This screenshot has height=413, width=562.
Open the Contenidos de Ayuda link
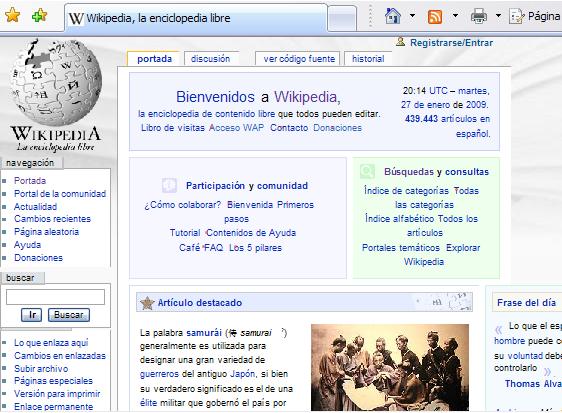pyautogui.click(x=251, y=233)
